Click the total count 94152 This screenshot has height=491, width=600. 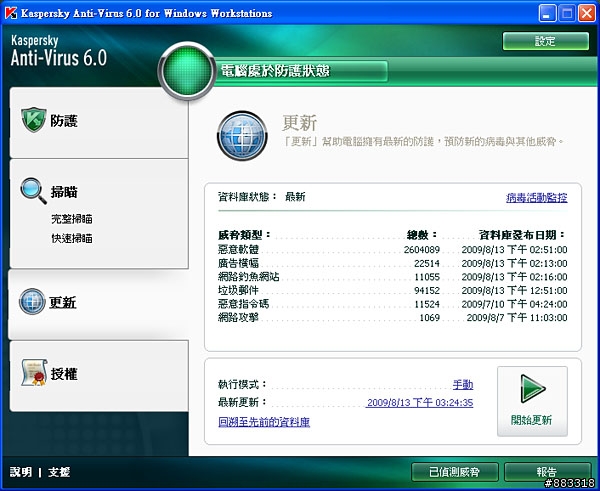click(x=427, y=291)
